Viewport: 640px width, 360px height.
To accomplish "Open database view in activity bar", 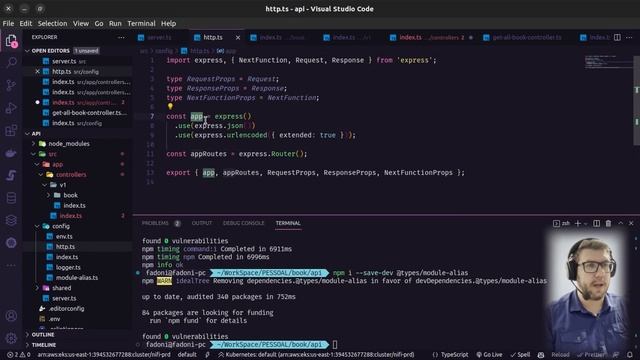I will point(11,198).
